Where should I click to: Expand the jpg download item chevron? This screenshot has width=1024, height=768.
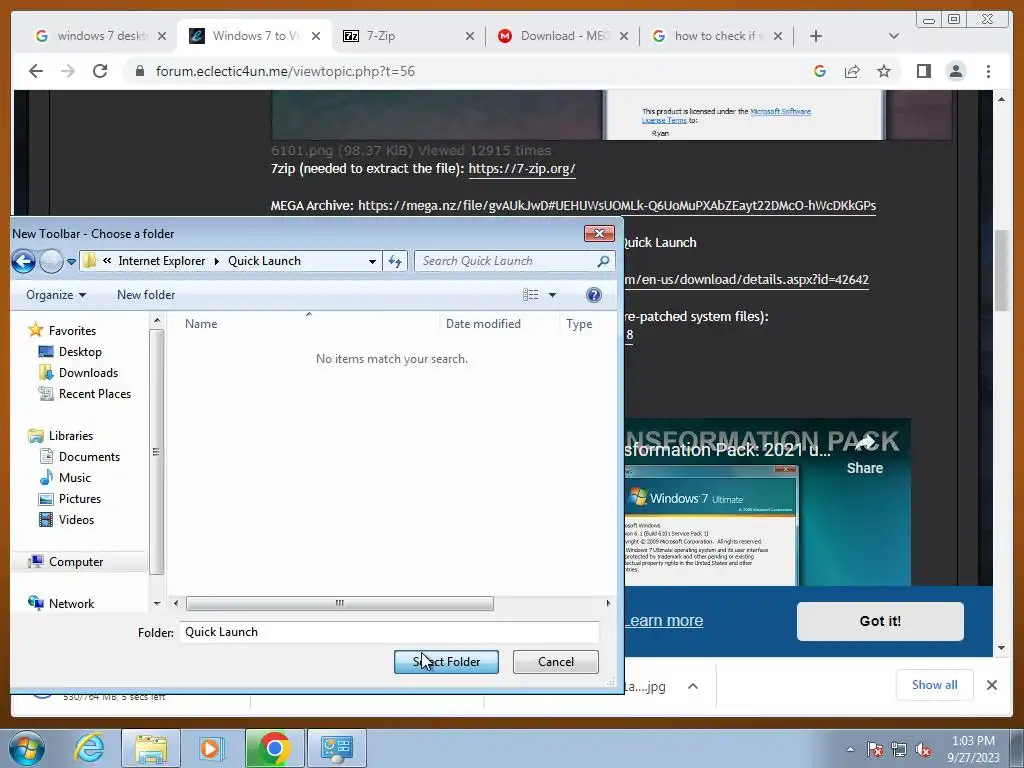(693, 686)
